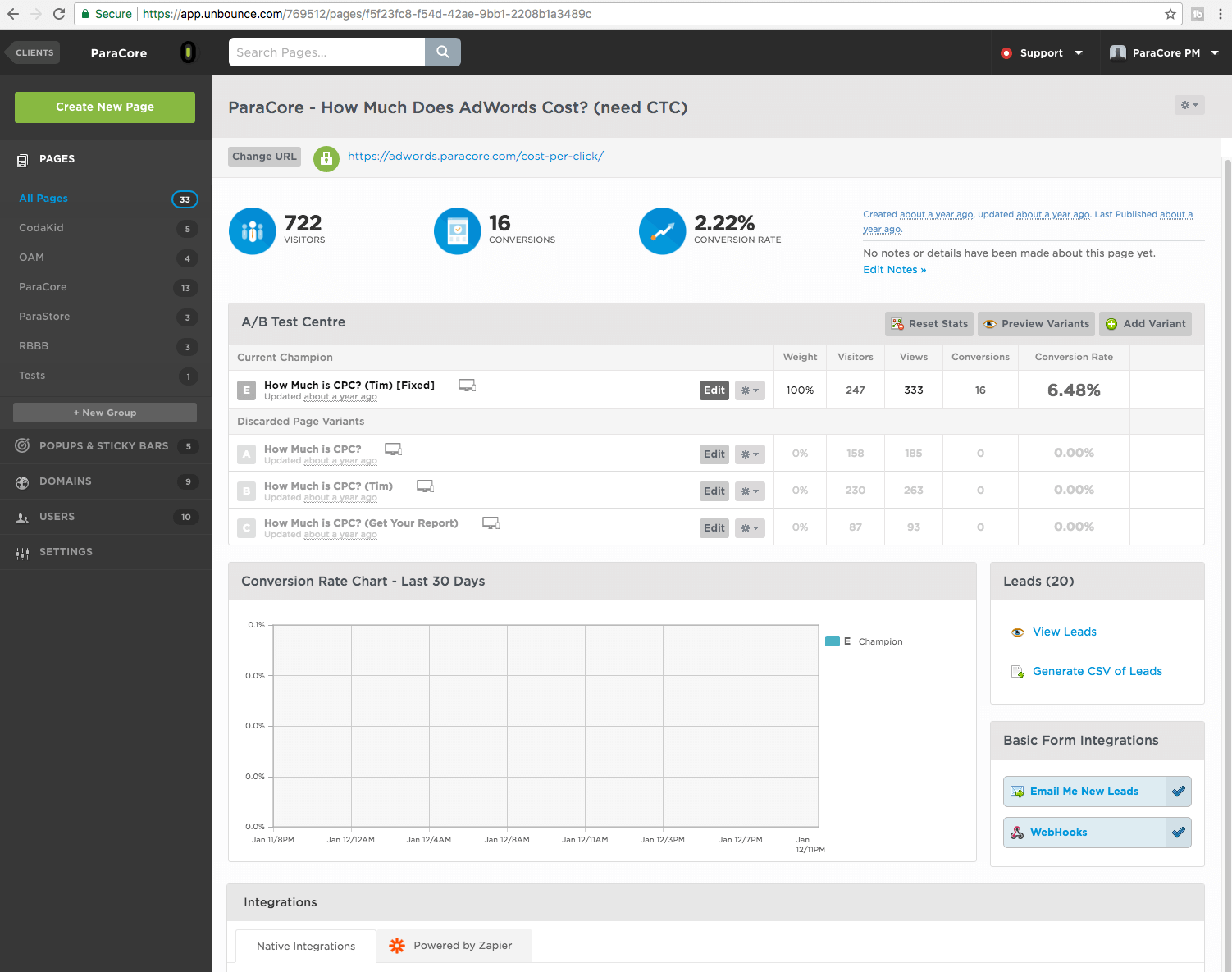Reload the page with refresh icon
1232x972 pixels.
(x=59, y=14)
